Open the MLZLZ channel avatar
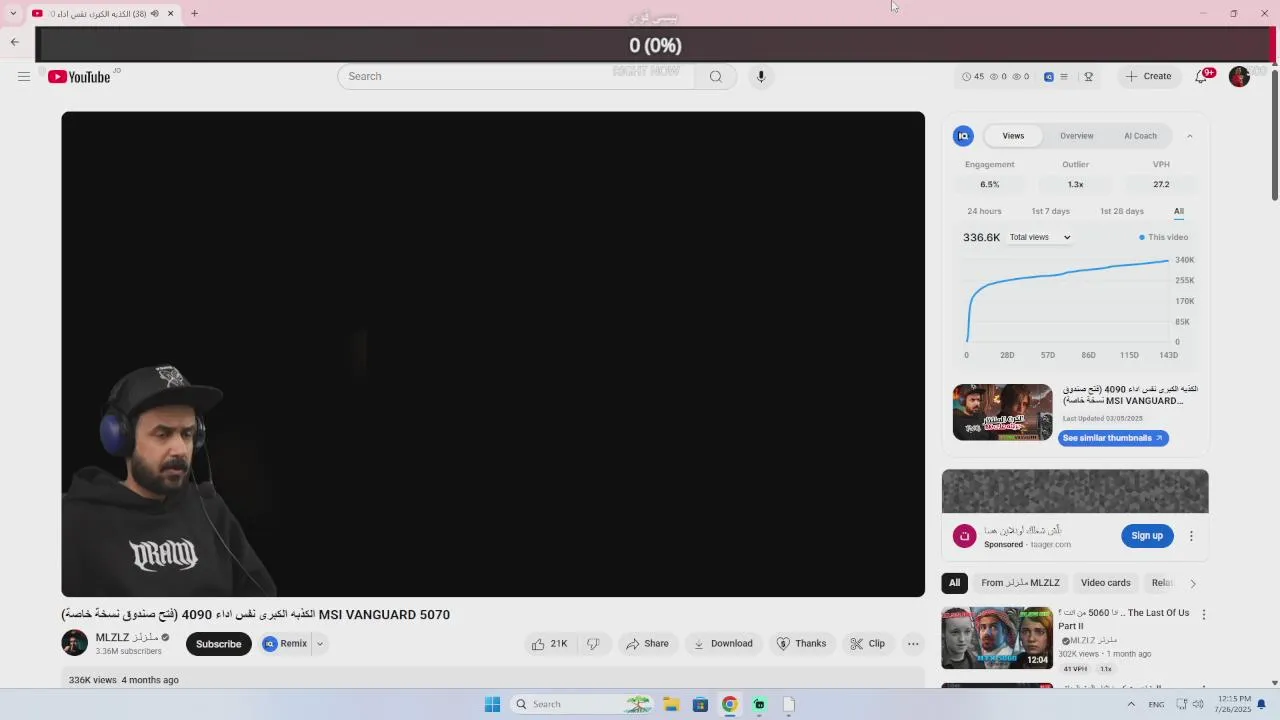 coord(74,643)
